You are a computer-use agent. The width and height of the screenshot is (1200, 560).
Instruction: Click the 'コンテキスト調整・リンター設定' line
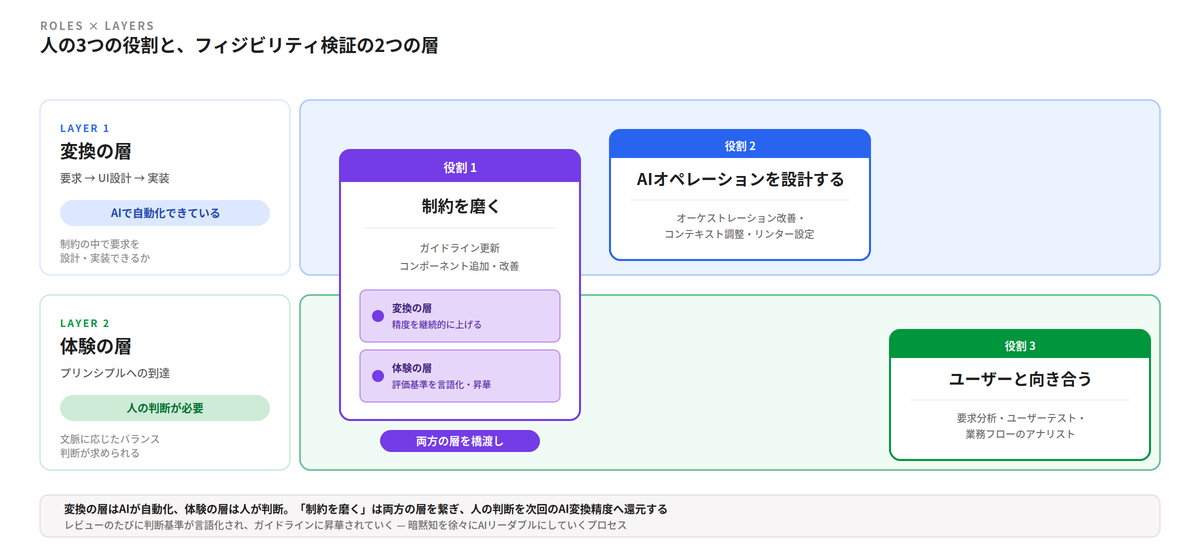740,234
